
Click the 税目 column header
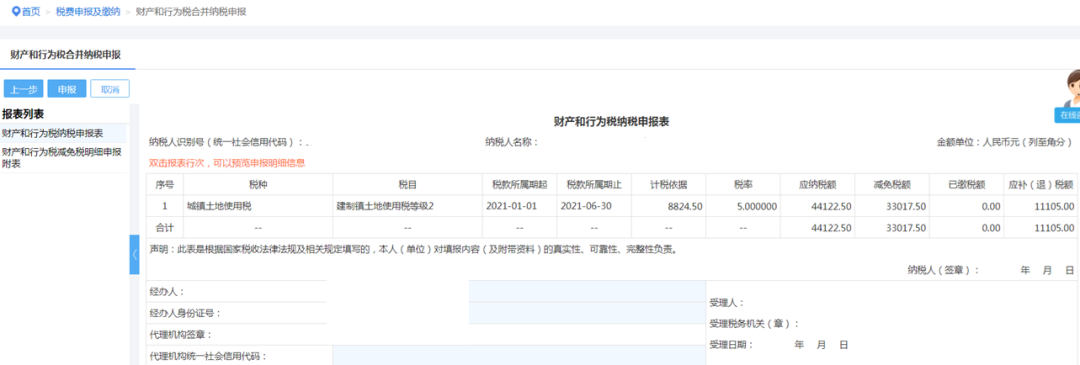pos(407,185)
